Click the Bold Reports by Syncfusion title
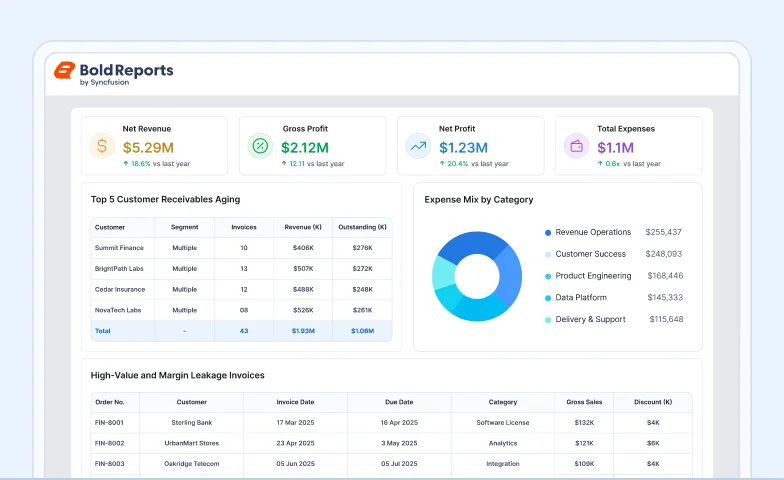 coord(126,74)
